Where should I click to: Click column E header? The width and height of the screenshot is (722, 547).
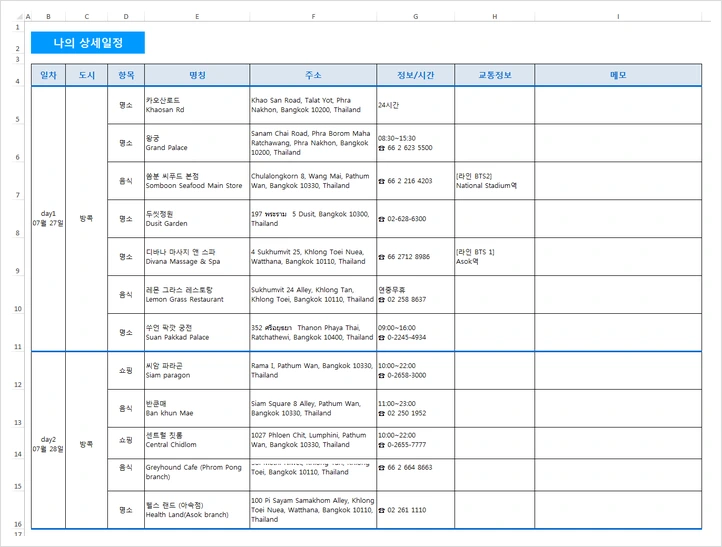197,17
